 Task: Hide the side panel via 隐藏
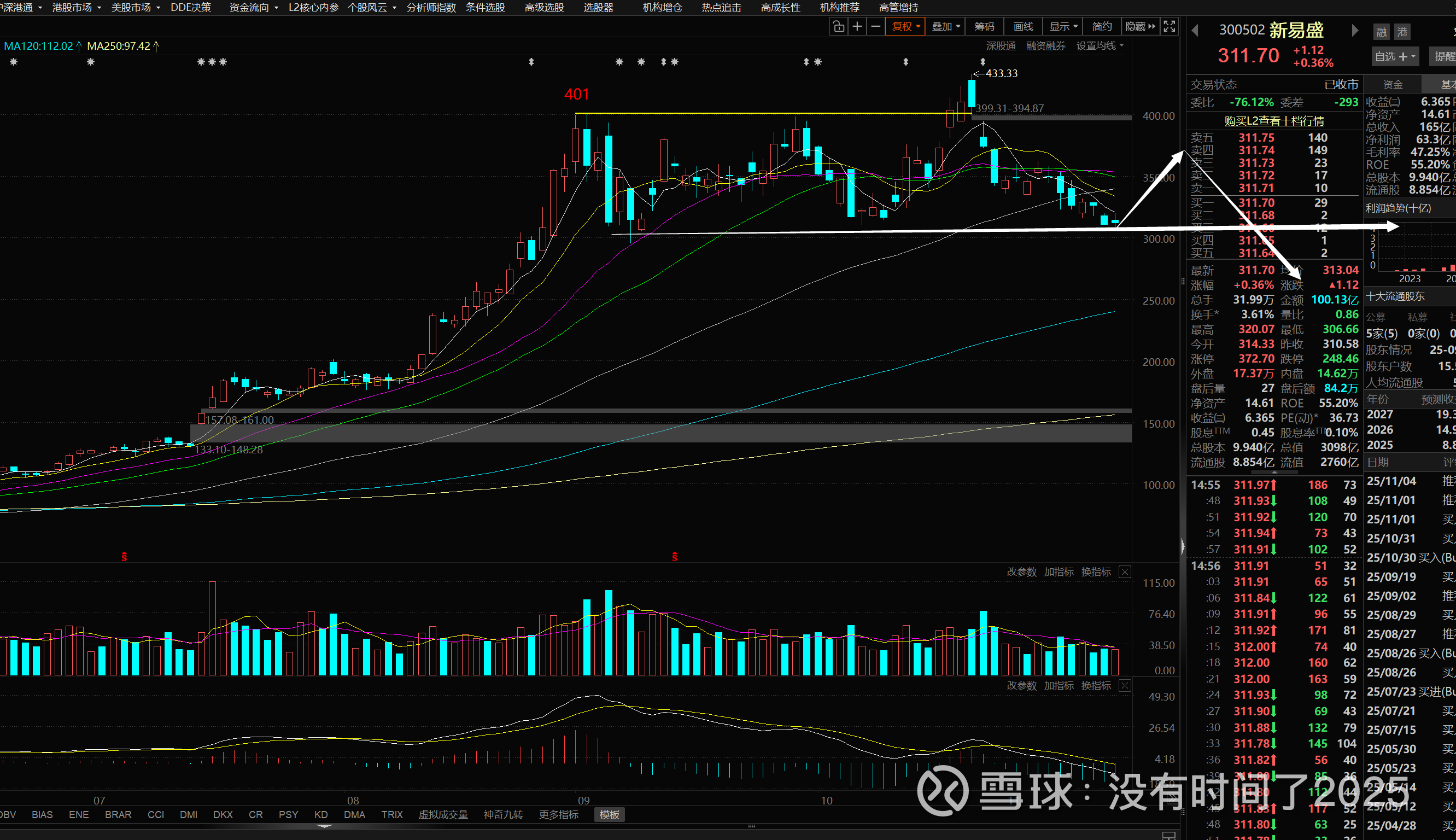pos(1140,27)
